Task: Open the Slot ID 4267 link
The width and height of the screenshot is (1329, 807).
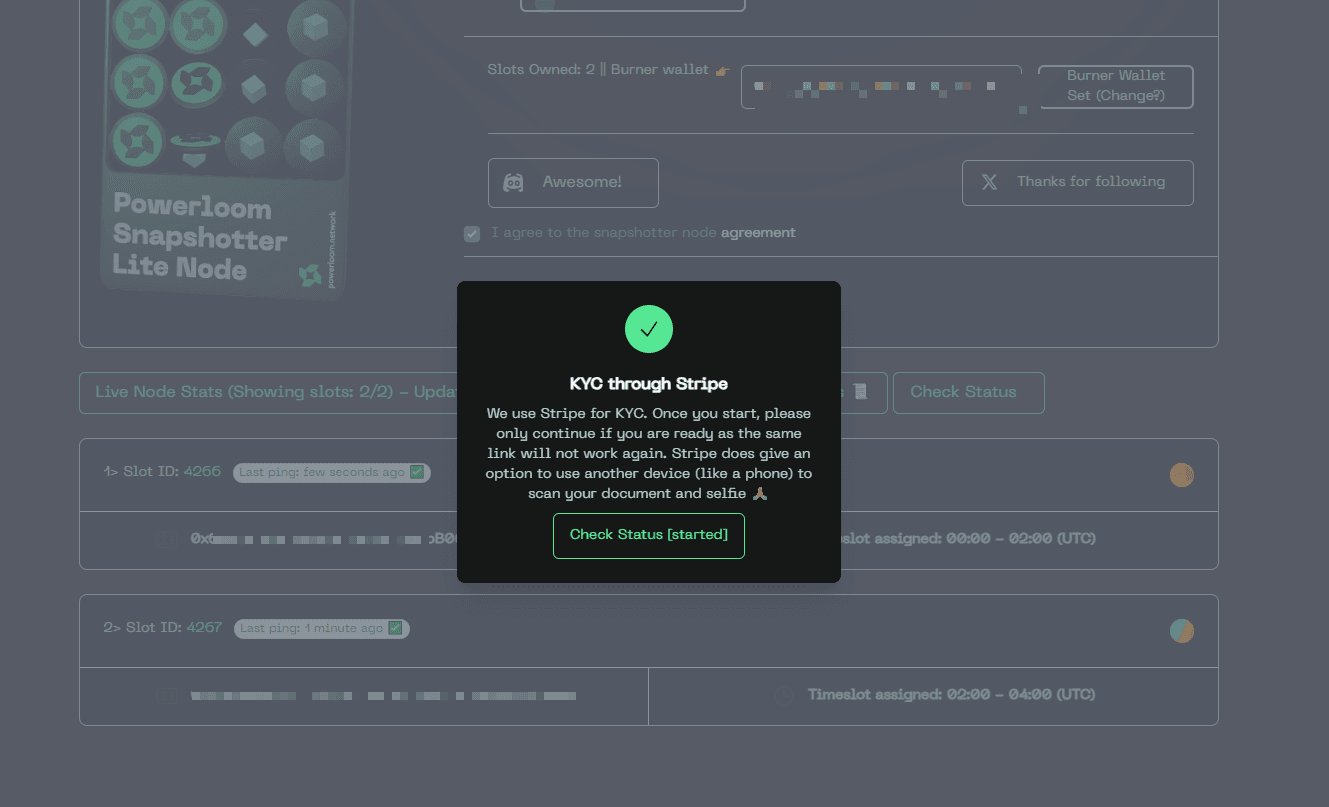Action: pos(204,627)
